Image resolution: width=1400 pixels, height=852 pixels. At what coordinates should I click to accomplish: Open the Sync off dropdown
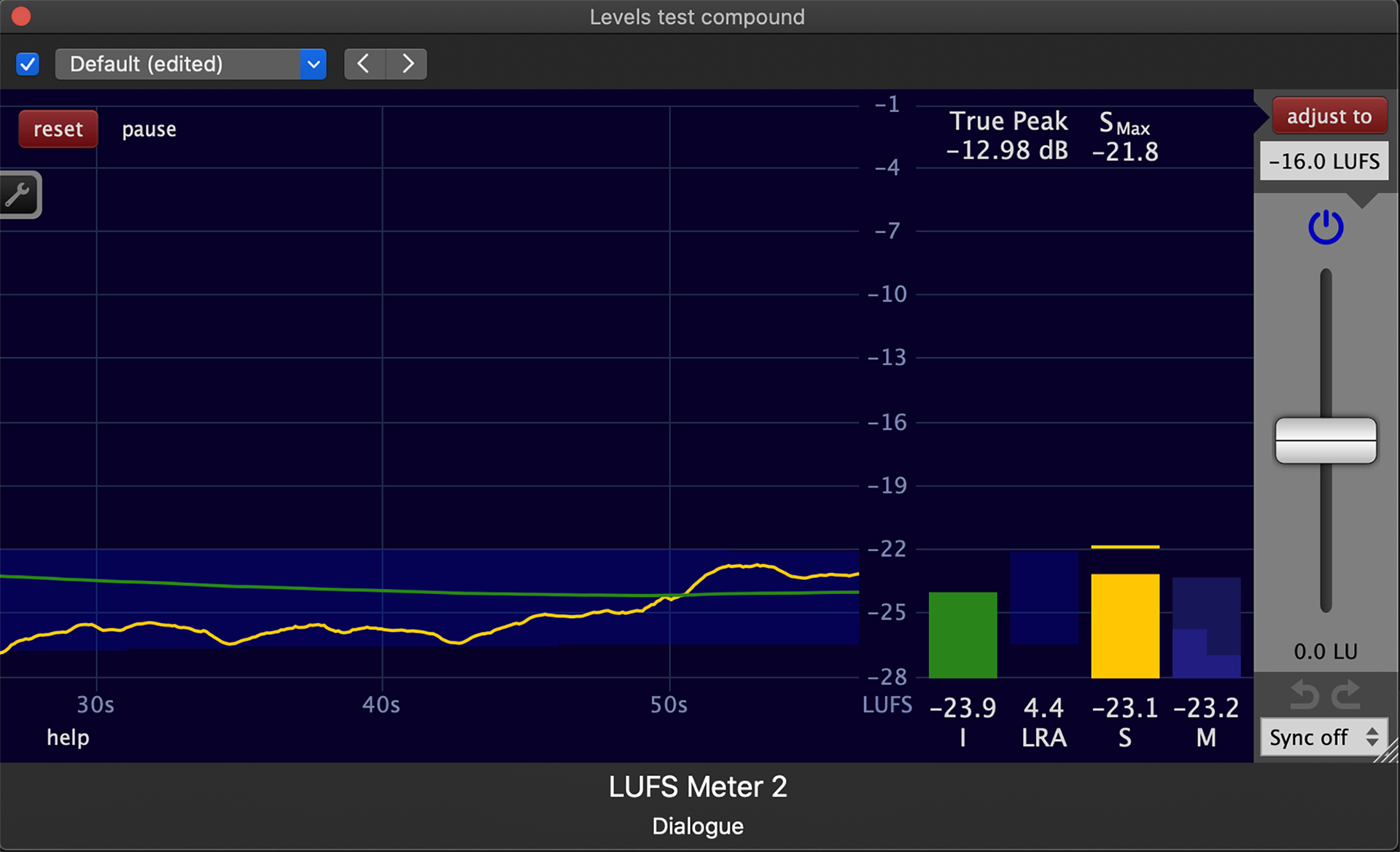[1324, 737]
